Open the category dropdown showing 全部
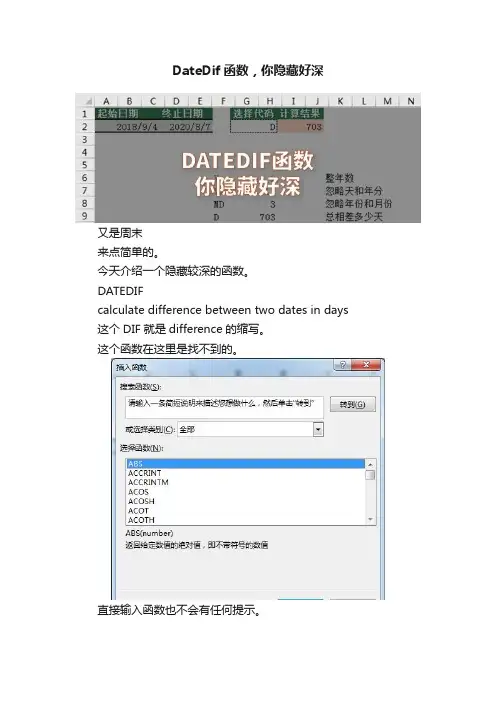Viewport: 496px width, 702px height. (x=318, y=429)
